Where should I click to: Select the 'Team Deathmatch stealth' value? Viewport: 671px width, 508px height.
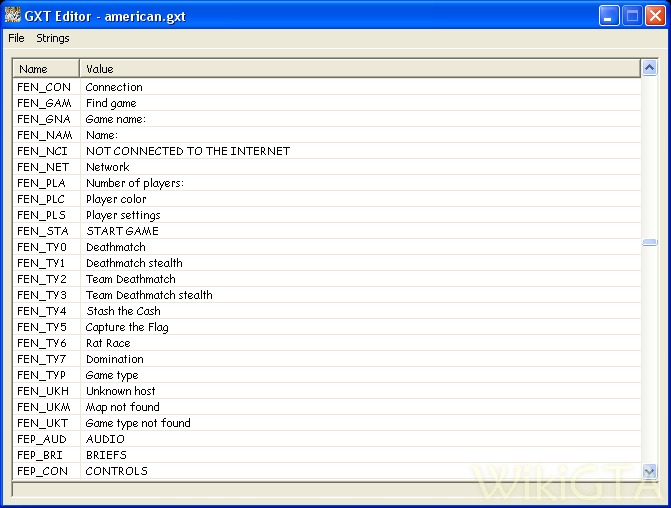coord(149,295)
